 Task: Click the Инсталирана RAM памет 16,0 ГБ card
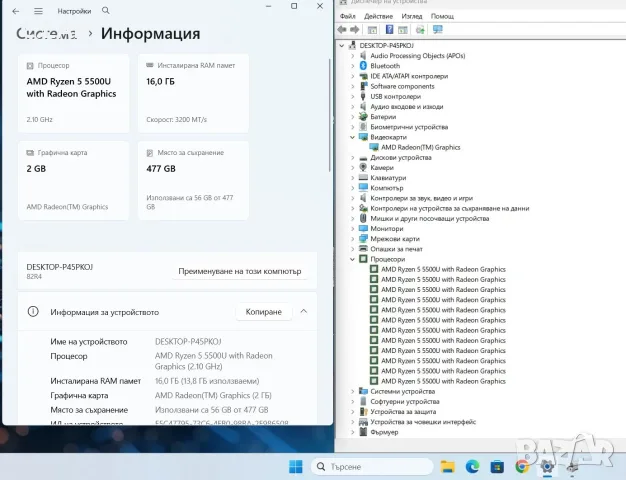193,93
